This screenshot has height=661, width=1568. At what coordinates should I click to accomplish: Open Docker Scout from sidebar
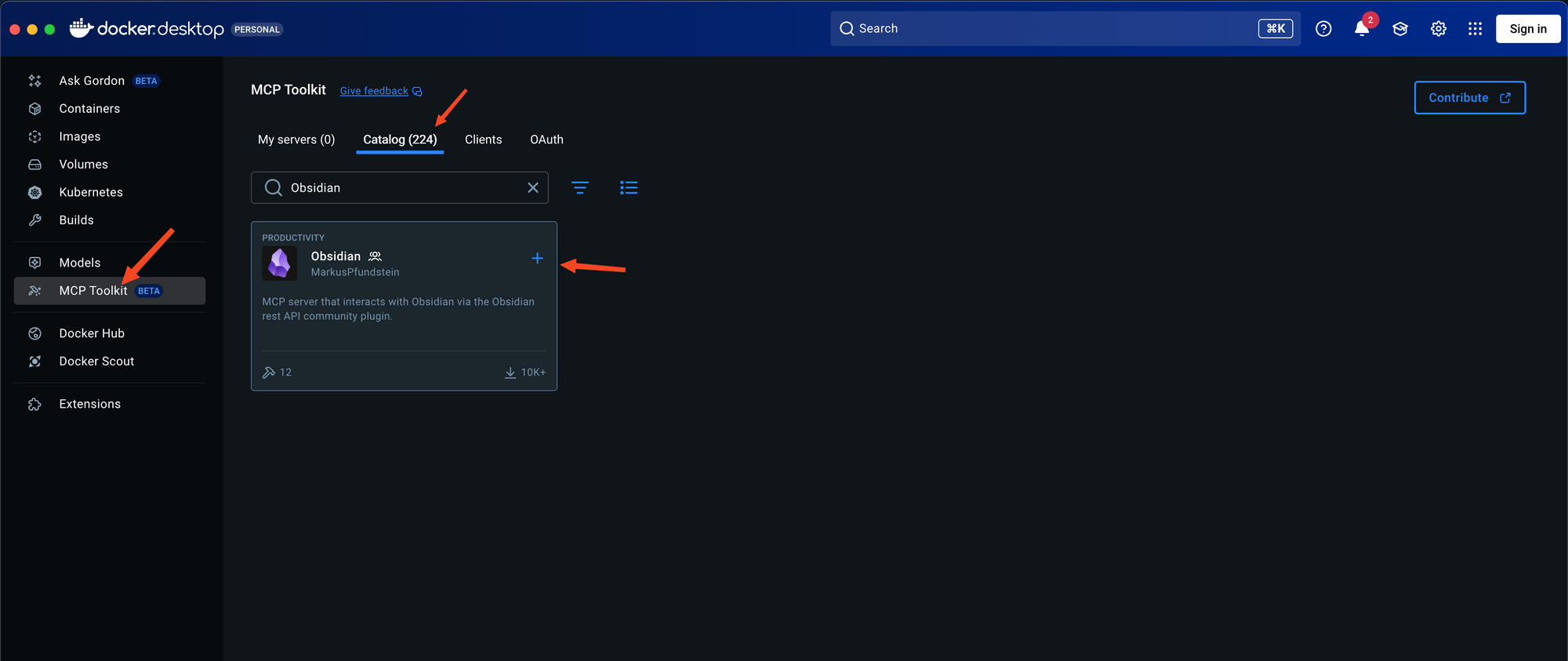[x=96, y=361]
